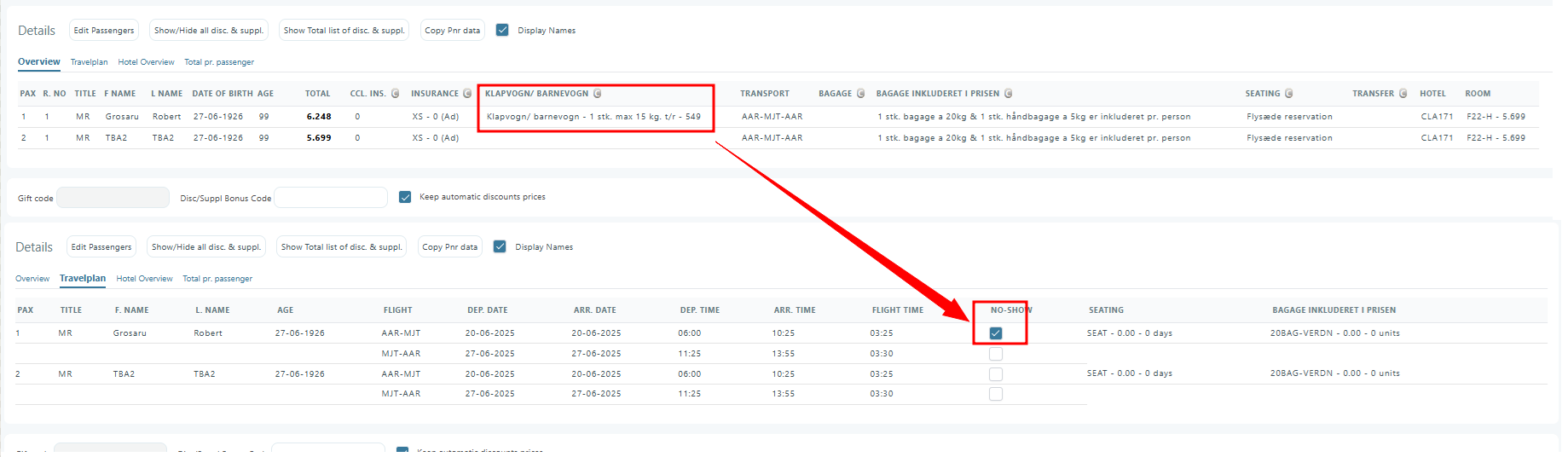Click Edit Passengers button in upper Details panel
This screenshot has width=1568, height=457.
click(103, 31)
